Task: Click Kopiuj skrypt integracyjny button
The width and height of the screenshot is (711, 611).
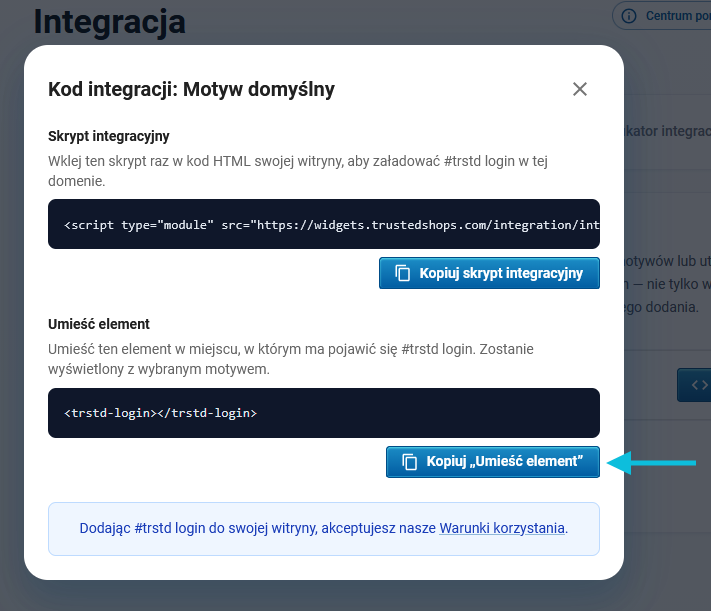Action: pyautogui.click(x=489, y=273)
